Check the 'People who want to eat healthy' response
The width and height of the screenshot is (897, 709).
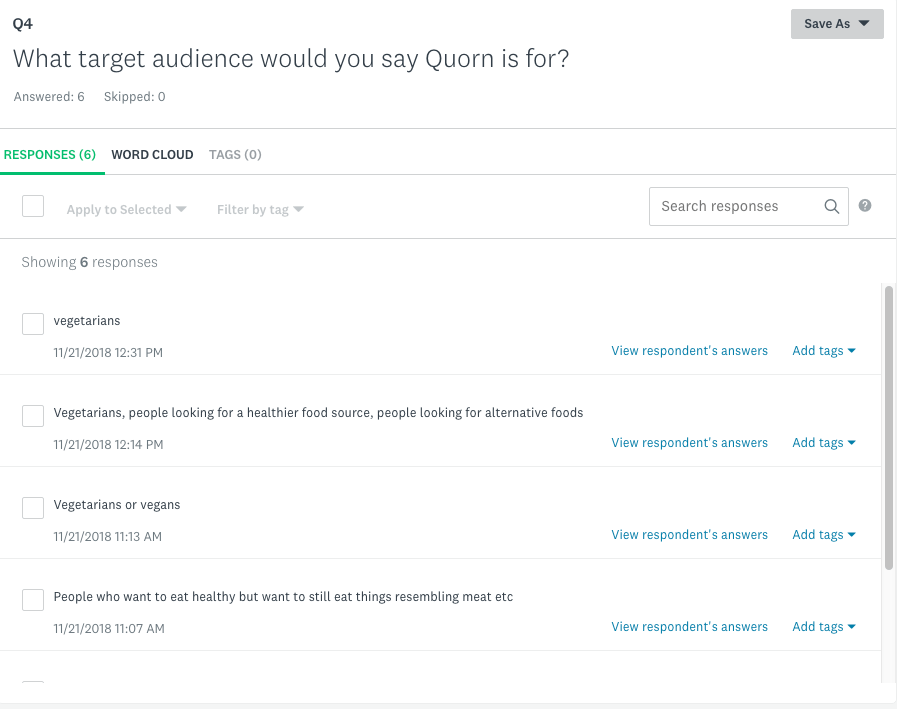coord(33,599)
